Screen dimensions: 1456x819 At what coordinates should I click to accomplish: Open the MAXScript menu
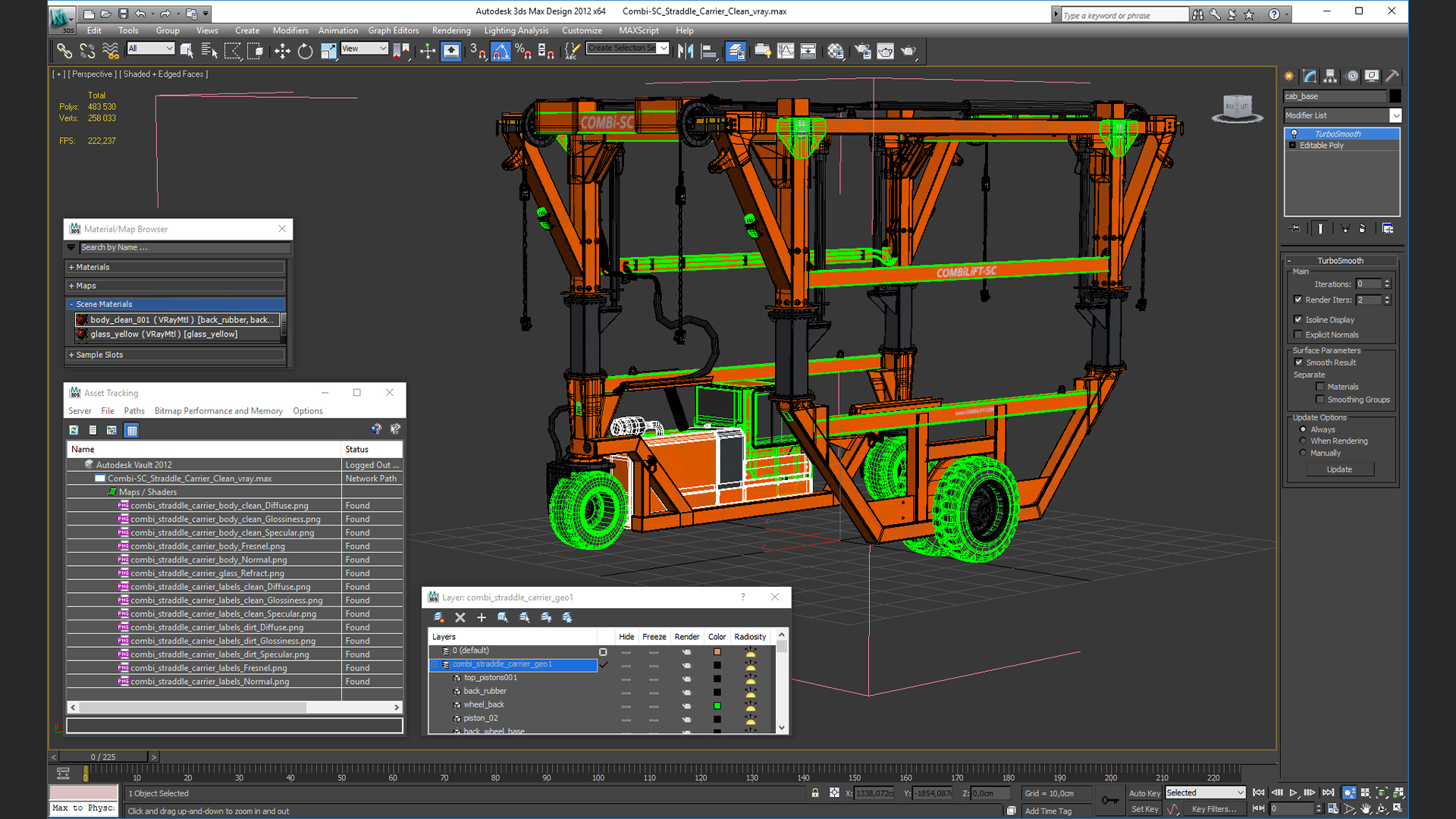(x=639, y=30)
